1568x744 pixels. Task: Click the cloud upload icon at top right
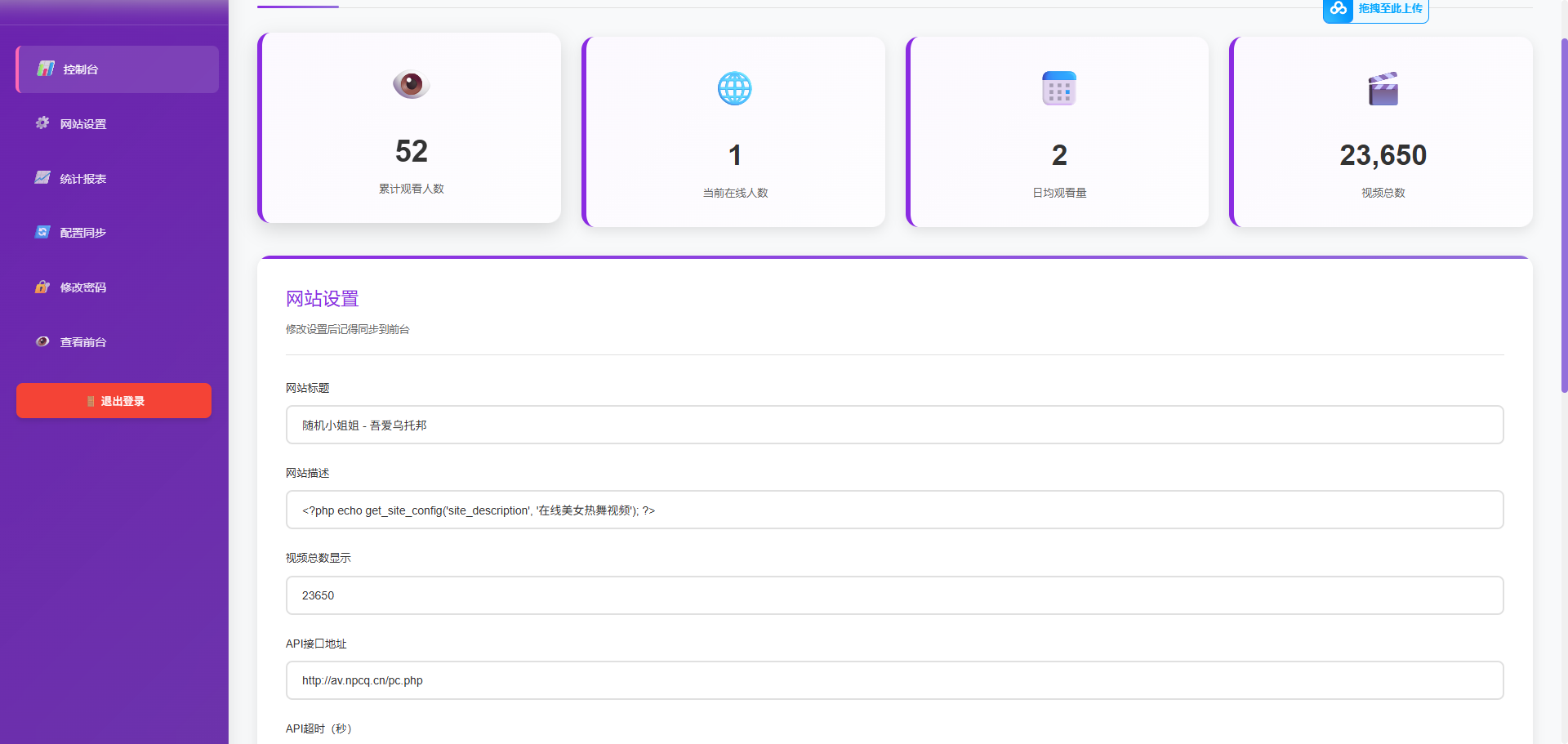point(1338,10)
